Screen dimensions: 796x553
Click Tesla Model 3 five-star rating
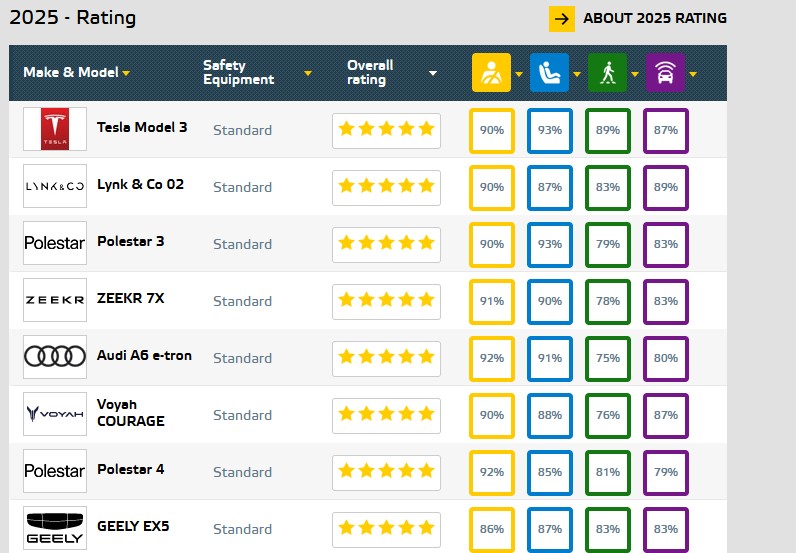pos(386,131)
